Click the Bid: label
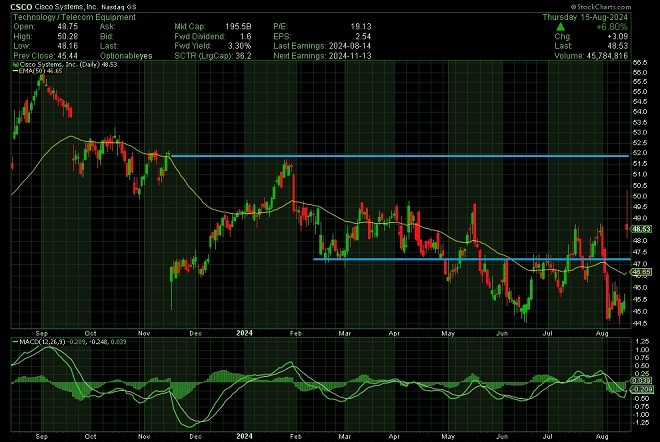The width and height of the screenshot is (660, 442). (x=106, y=36)
